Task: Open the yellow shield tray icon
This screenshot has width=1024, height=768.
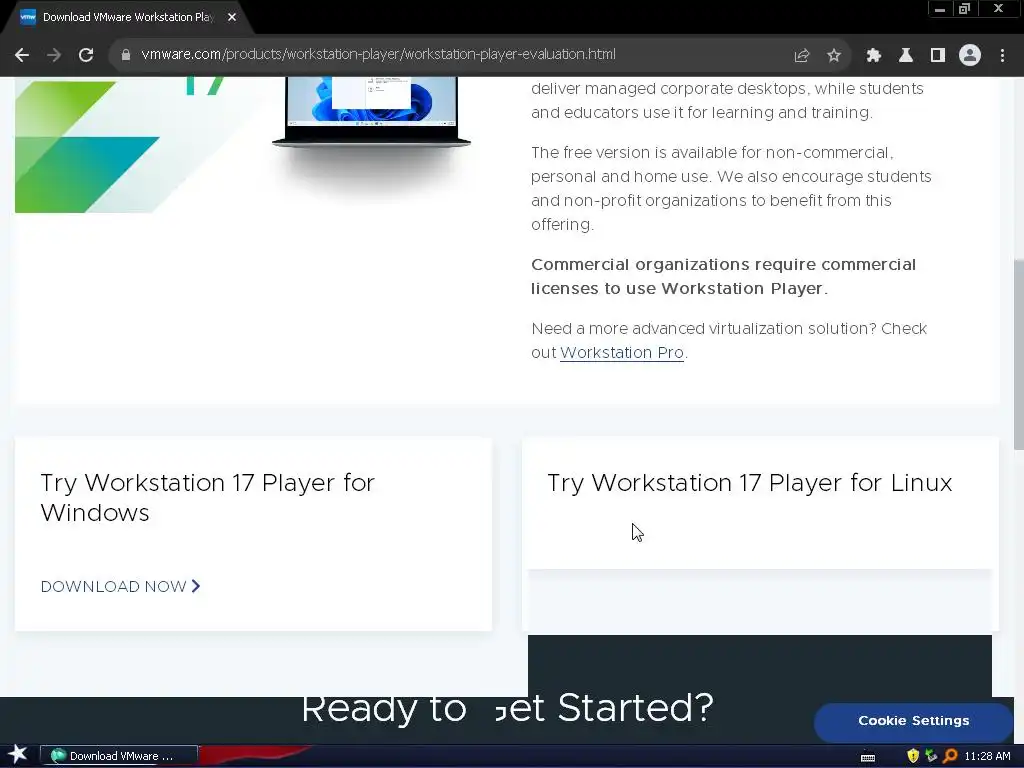Action: click(913, 756)
